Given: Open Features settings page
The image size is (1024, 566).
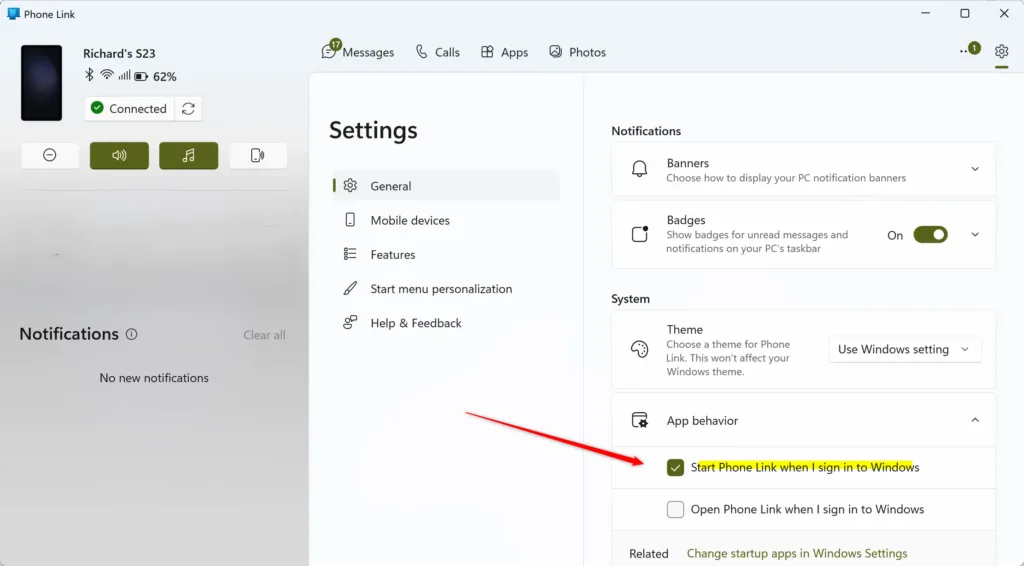Looking at the screenshot, I should coord(446,255).
